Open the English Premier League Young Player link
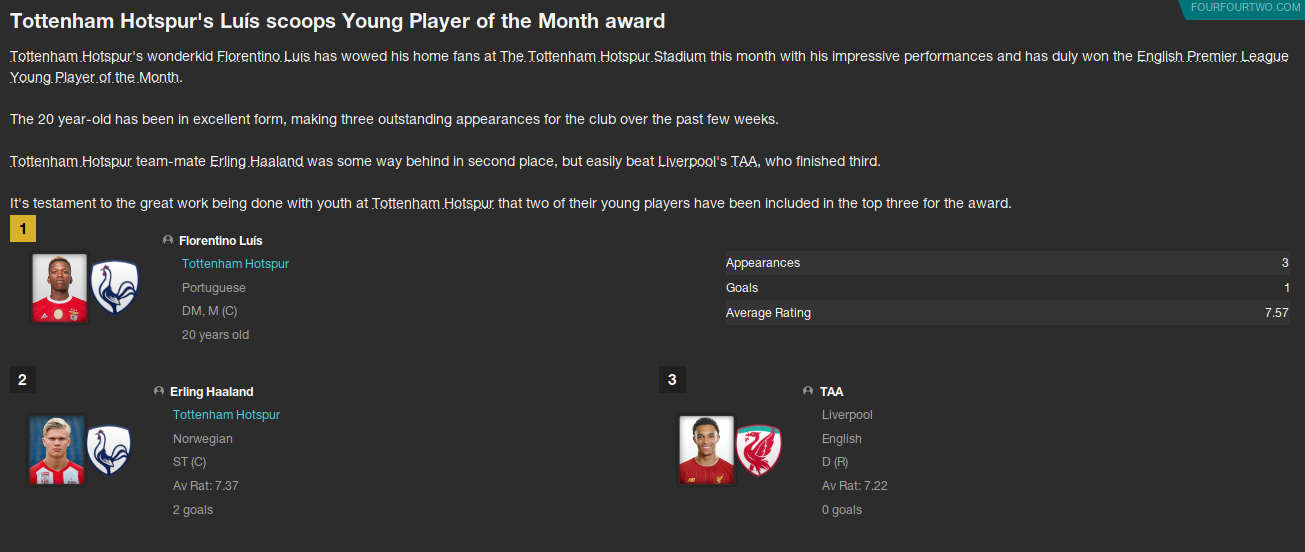 [1212, 57]
